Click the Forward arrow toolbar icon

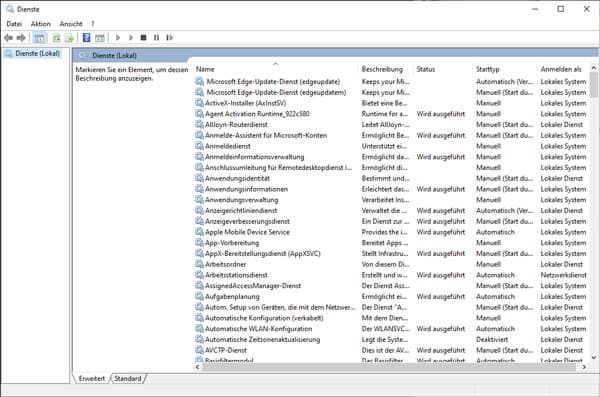coord(21,38)
